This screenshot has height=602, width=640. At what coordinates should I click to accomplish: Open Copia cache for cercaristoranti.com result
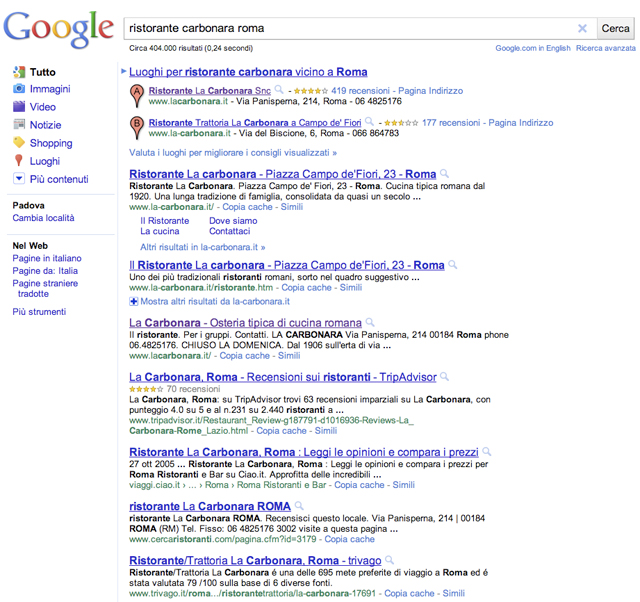point(349,539)
